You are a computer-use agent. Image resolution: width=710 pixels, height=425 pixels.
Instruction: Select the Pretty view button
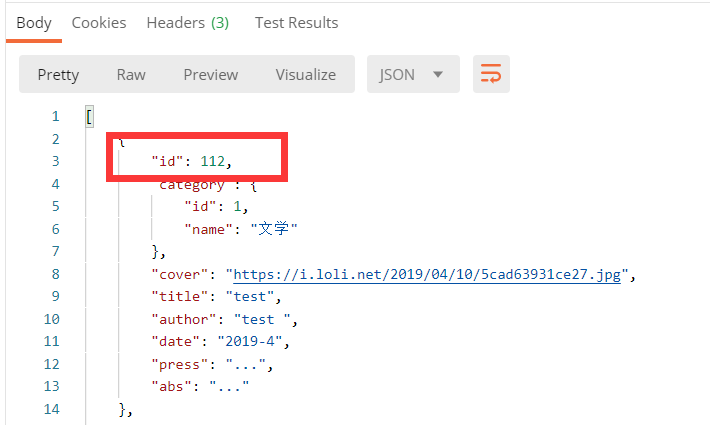pyautogui.click(x=58, y=75)
